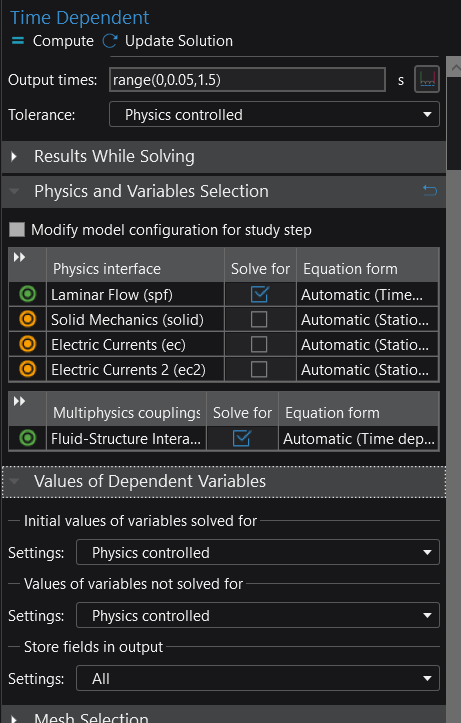Viewport: 461px width, 723px height.
Task: Click the vertical scrollbar up arrow
Action: point(455,68)
